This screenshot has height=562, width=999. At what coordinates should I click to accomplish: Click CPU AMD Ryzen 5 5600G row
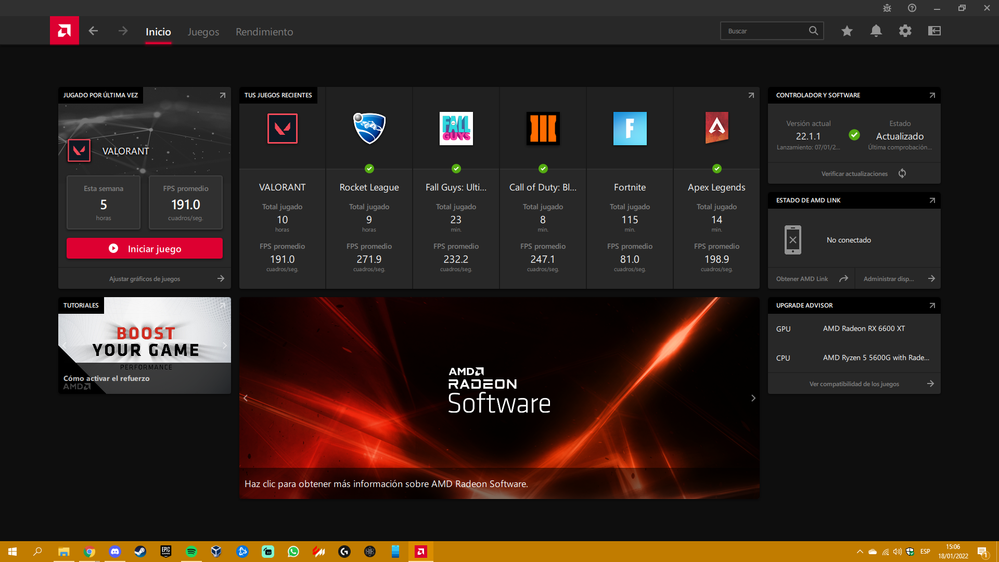854,357
